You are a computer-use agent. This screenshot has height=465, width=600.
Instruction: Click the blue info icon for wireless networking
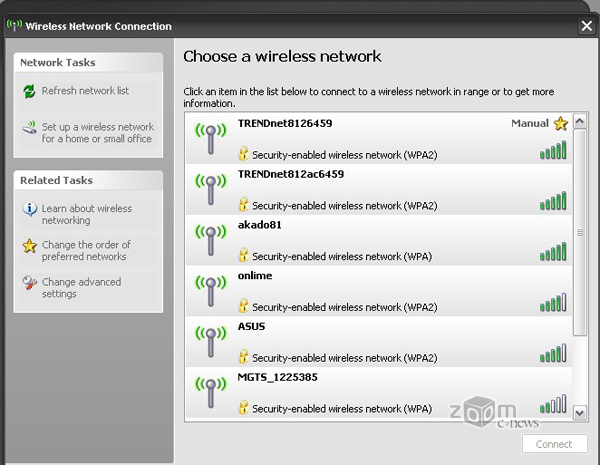coord(30,209)
